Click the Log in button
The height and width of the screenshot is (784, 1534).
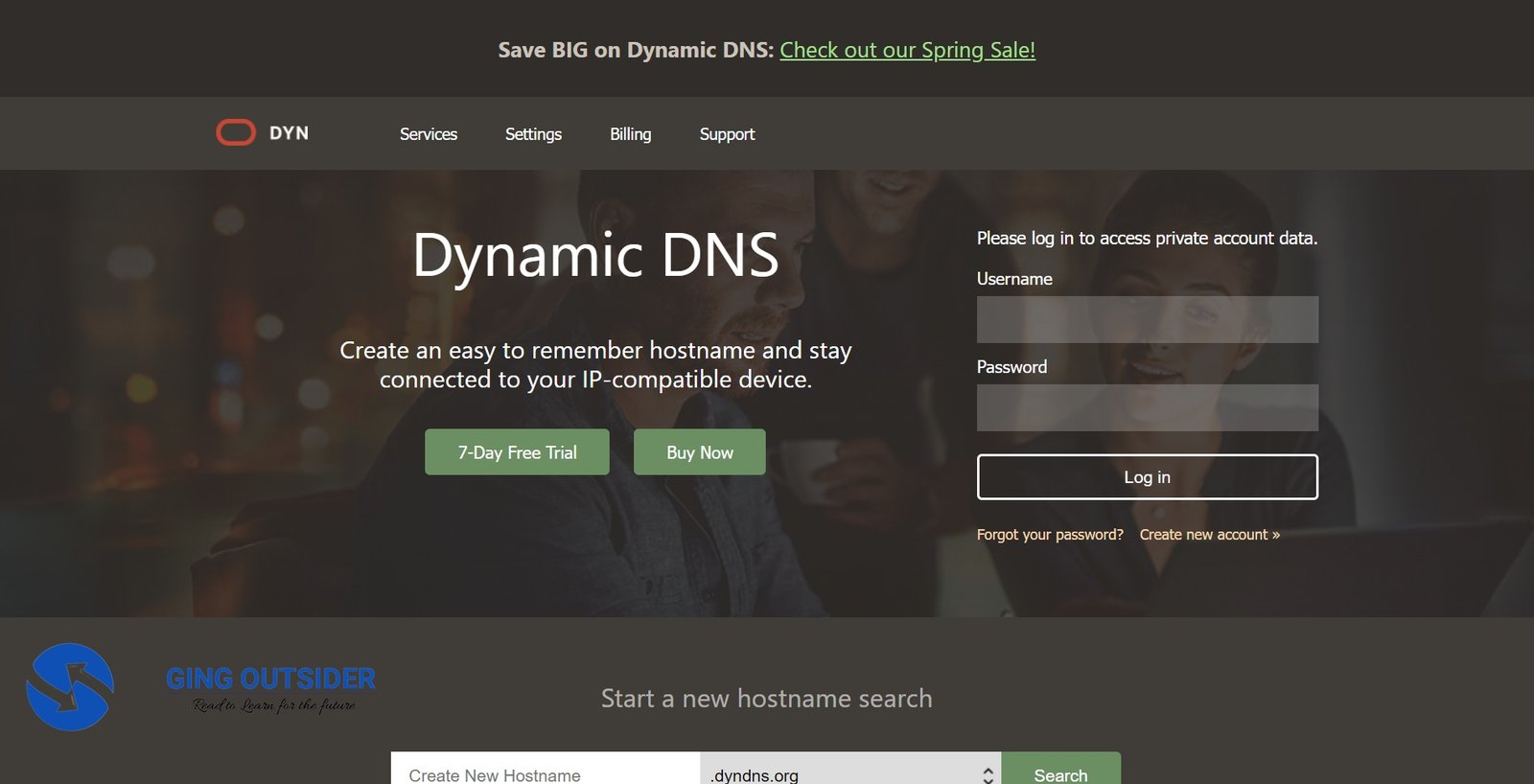click(x=1148, y=476)
